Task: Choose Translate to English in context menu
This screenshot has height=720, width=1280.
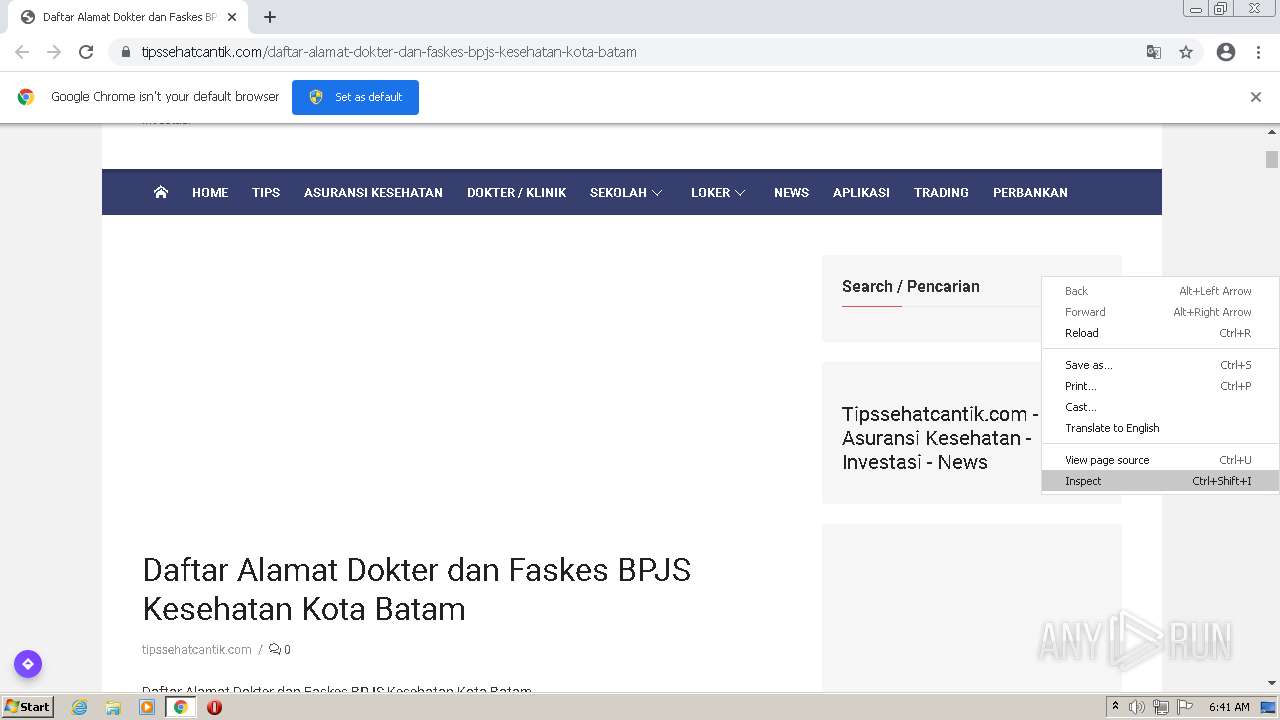Action: [x=1160, y=428]
